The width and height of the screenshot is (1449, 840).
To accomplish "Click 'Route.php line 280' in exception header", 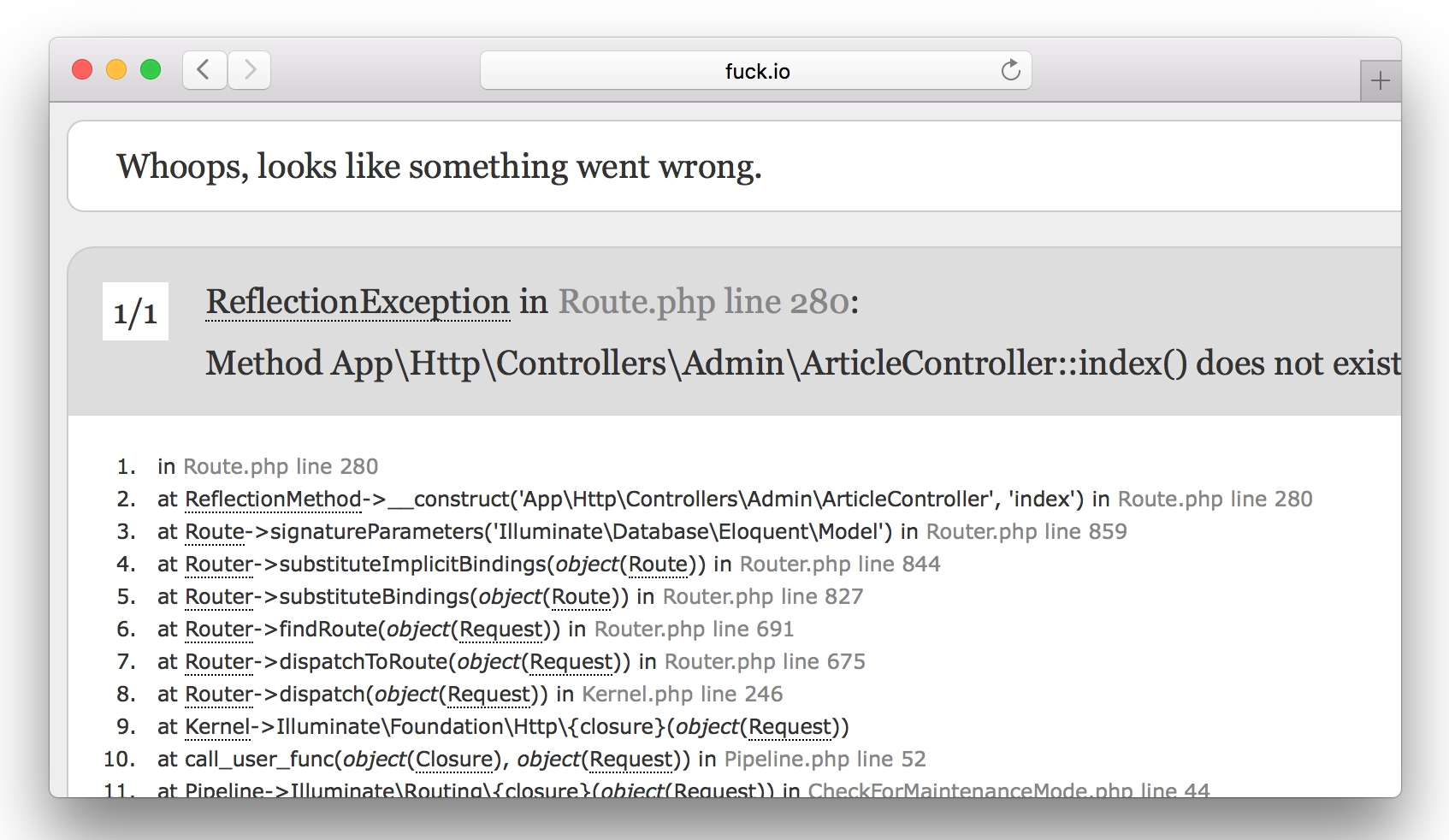I will (x=705, y=302).
